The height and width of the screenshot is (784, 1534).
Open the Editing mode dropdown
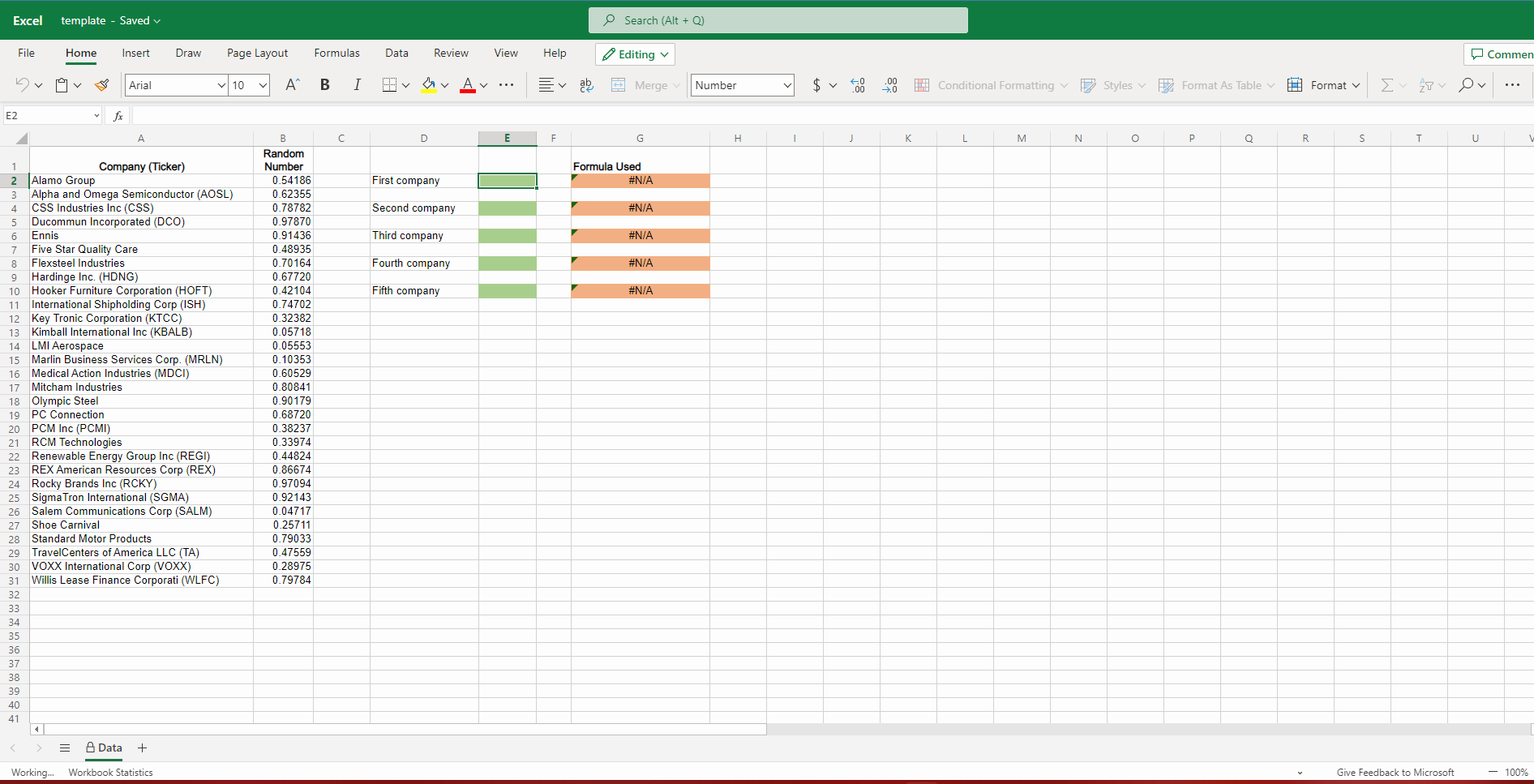point(635,54)
